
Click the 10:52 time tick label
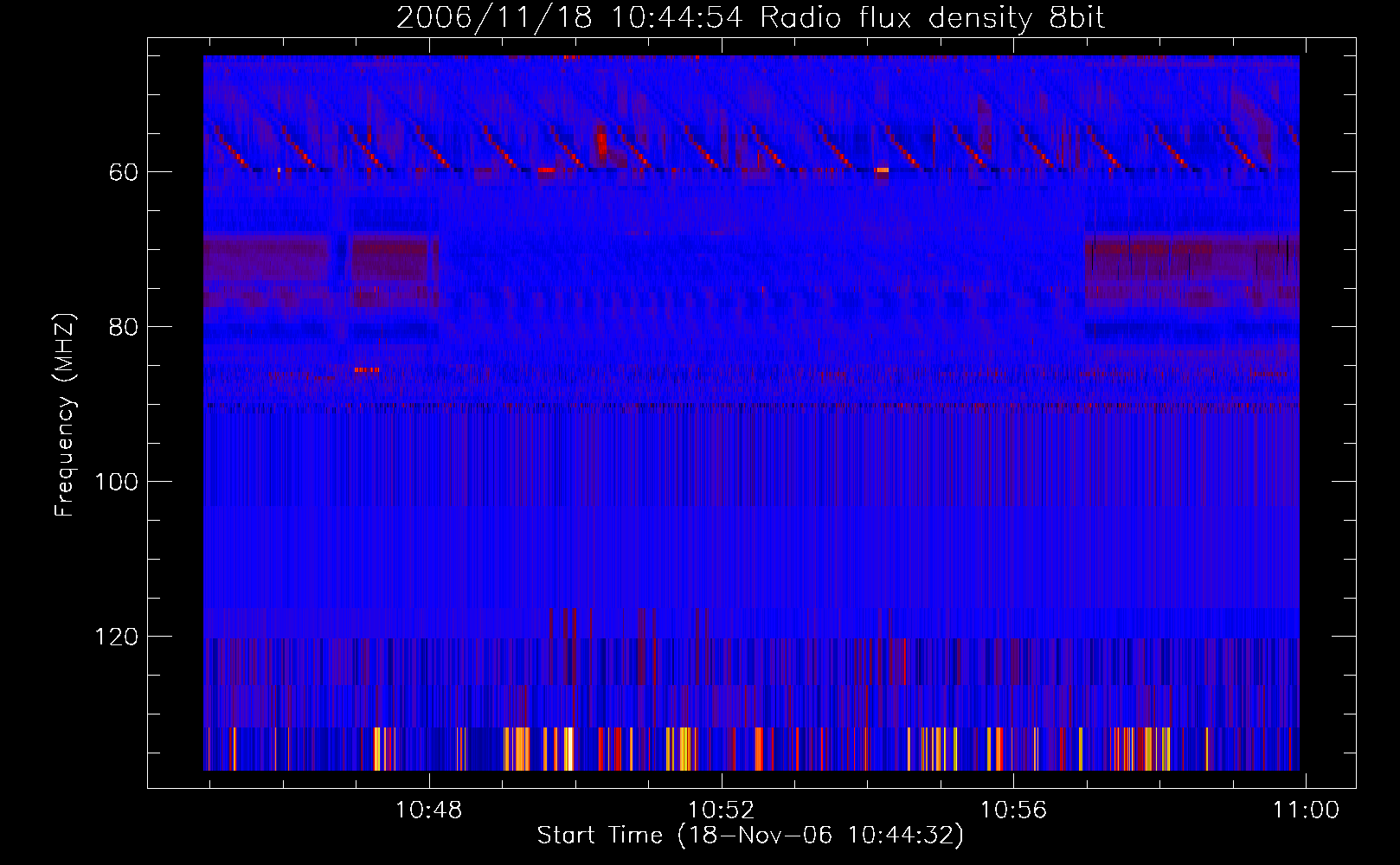click(x=721, y=810)
